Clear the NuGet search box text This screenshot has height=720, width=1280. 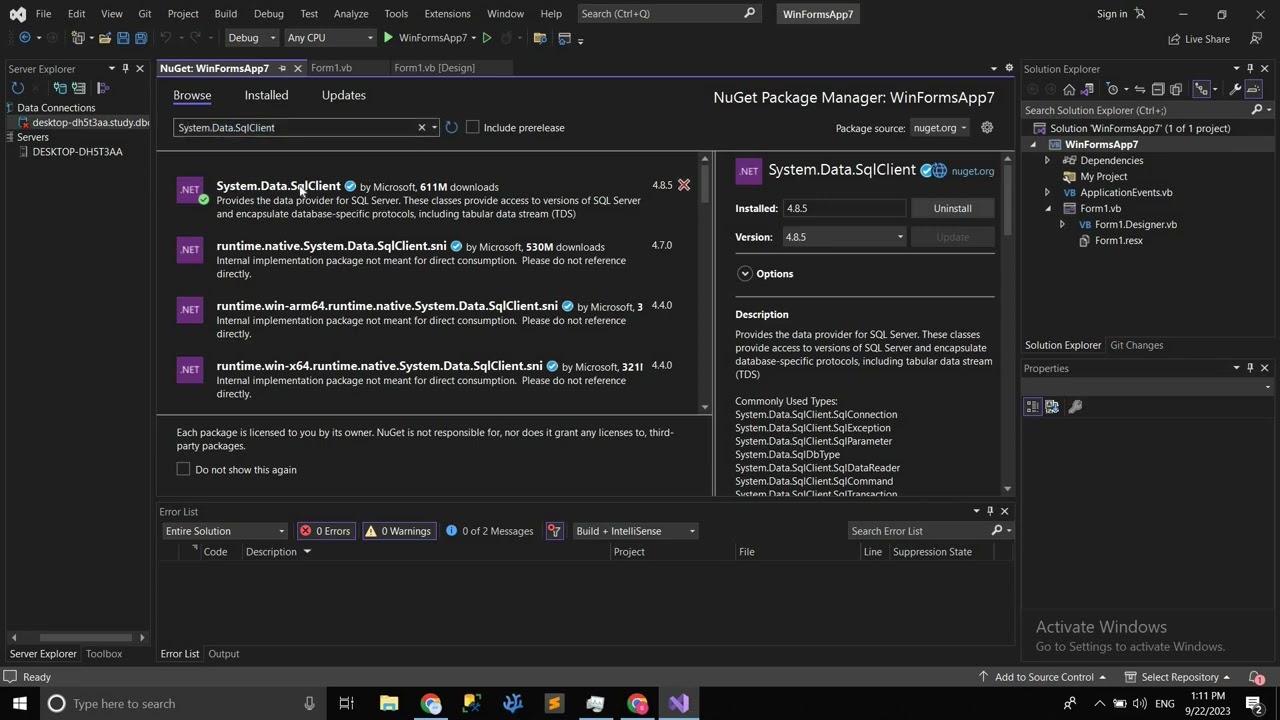[421, 128]
